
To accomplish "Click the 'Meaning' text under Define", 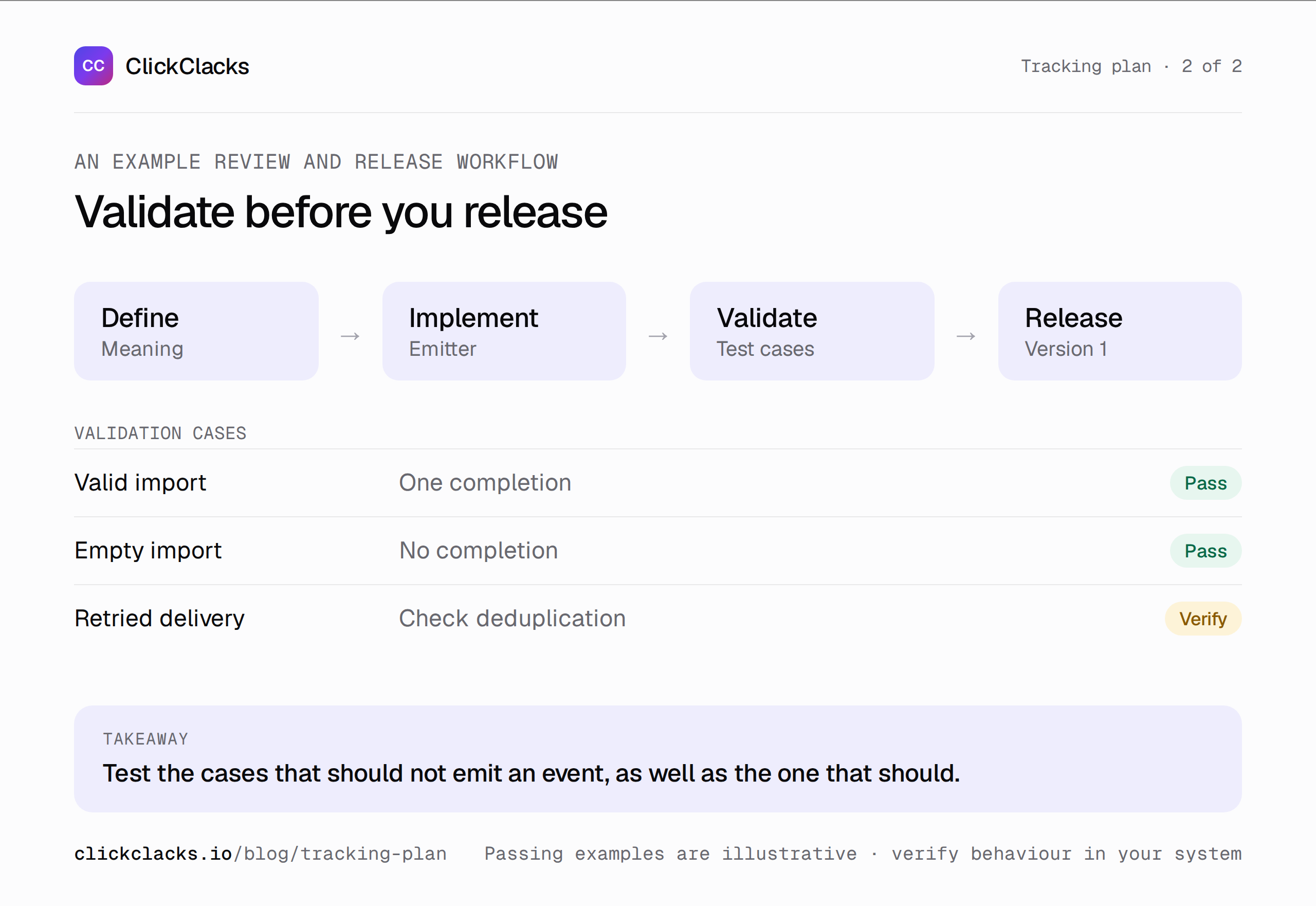I will (x=142, y=349).
